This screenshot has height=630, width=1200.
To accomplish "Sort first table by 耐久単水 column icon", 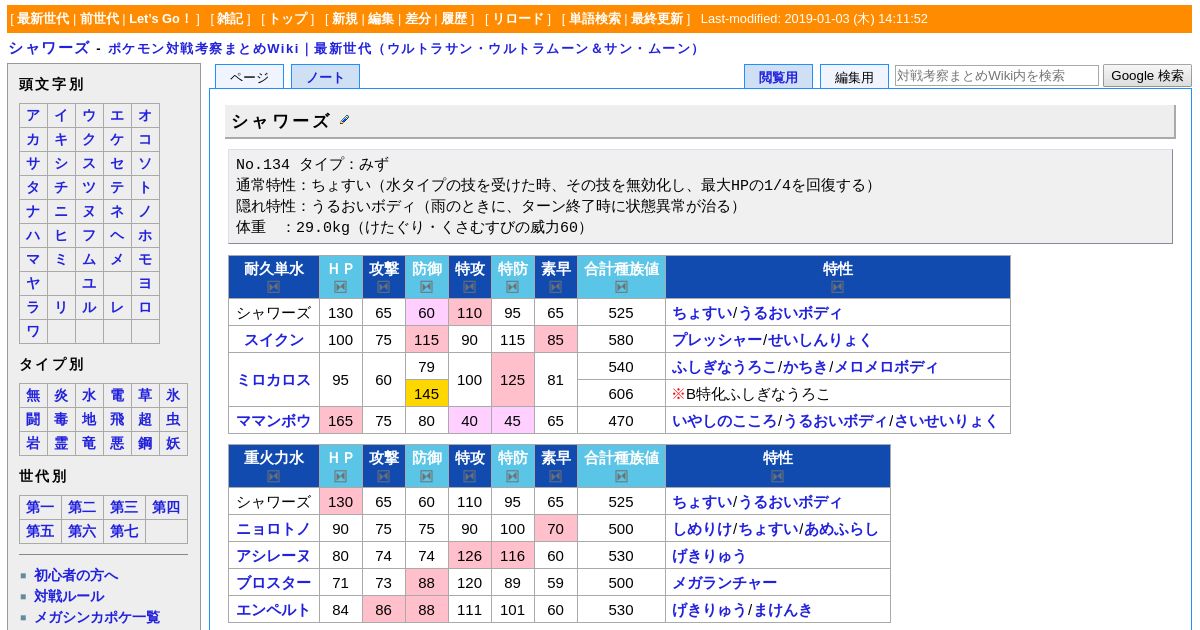I will click(x=274, y=287).
